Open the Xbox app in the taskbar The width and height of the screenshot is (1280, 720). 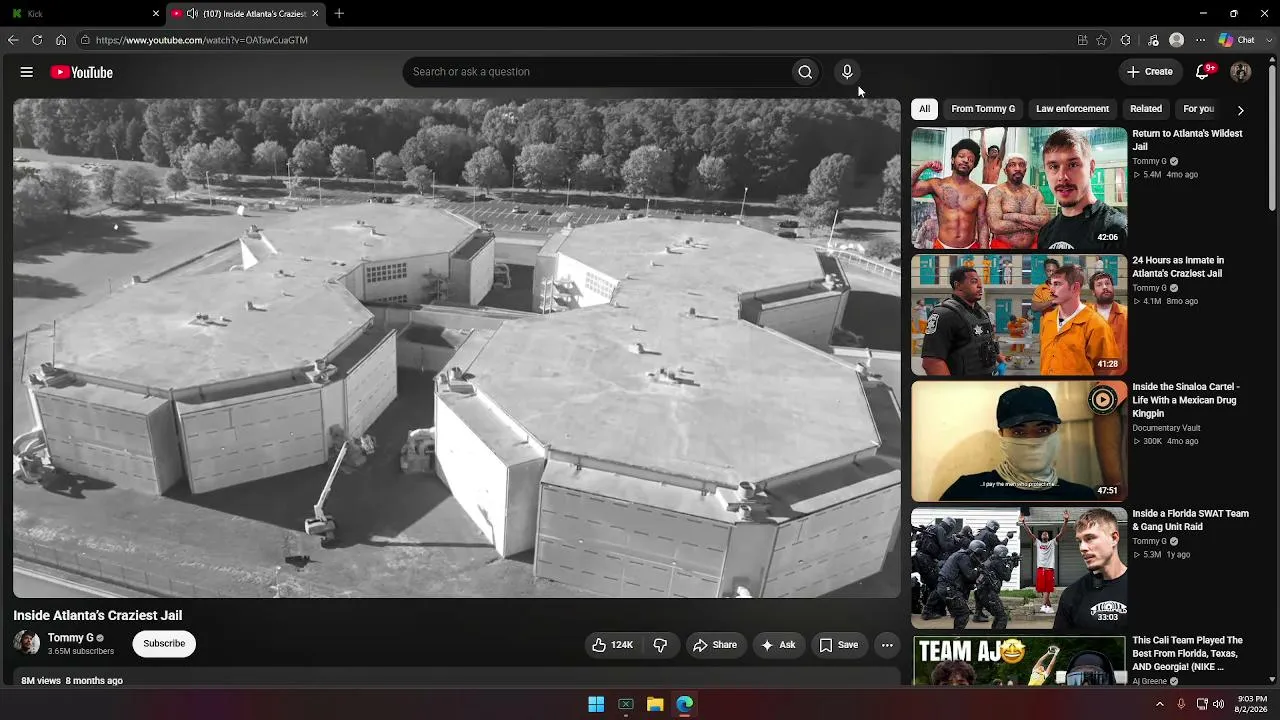click(x=626, y=705)
